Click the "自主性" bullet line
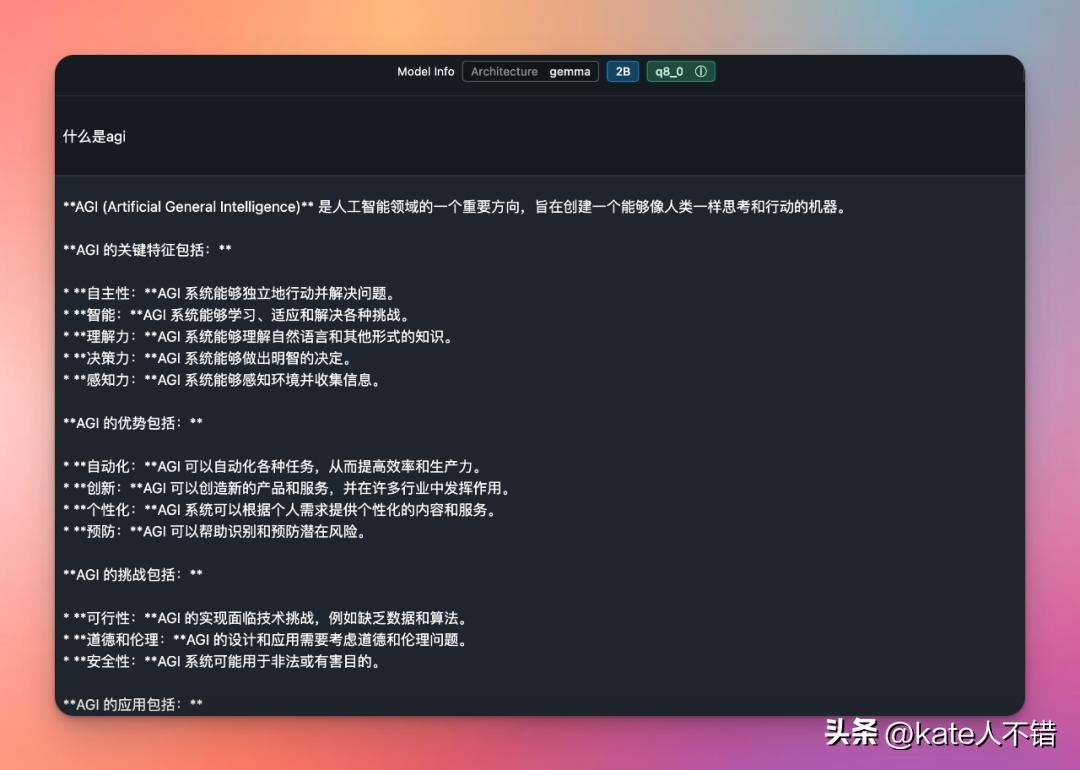The image size is (1080, 770). pyautogui.click(x=229, y=294)
